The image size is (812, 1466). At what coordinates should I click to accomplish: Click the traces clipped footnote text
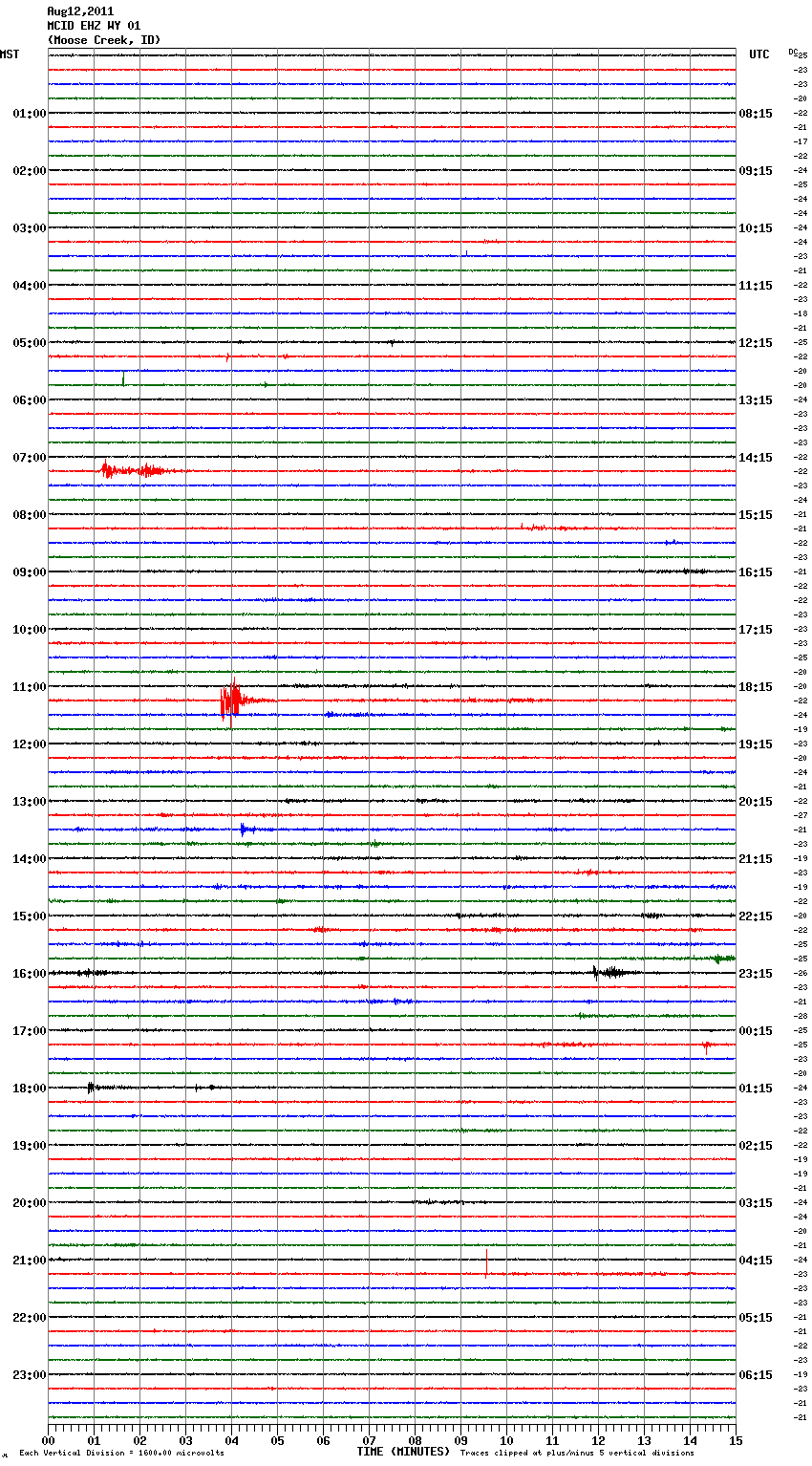[x=577, y=1453]
